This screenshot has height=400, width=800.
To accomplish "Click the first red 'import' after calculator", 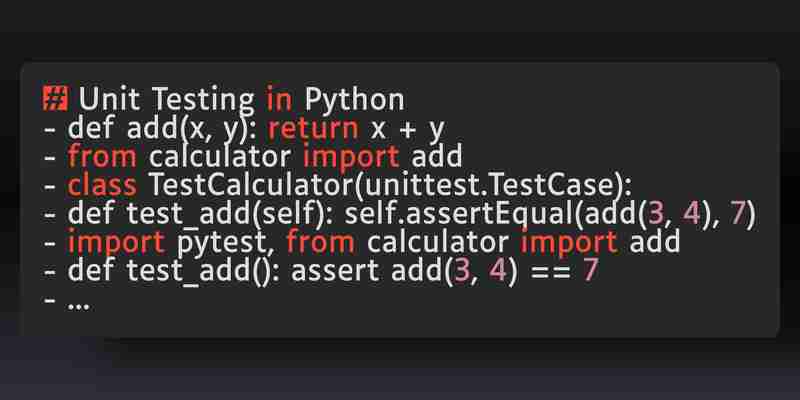I will 351,157.
